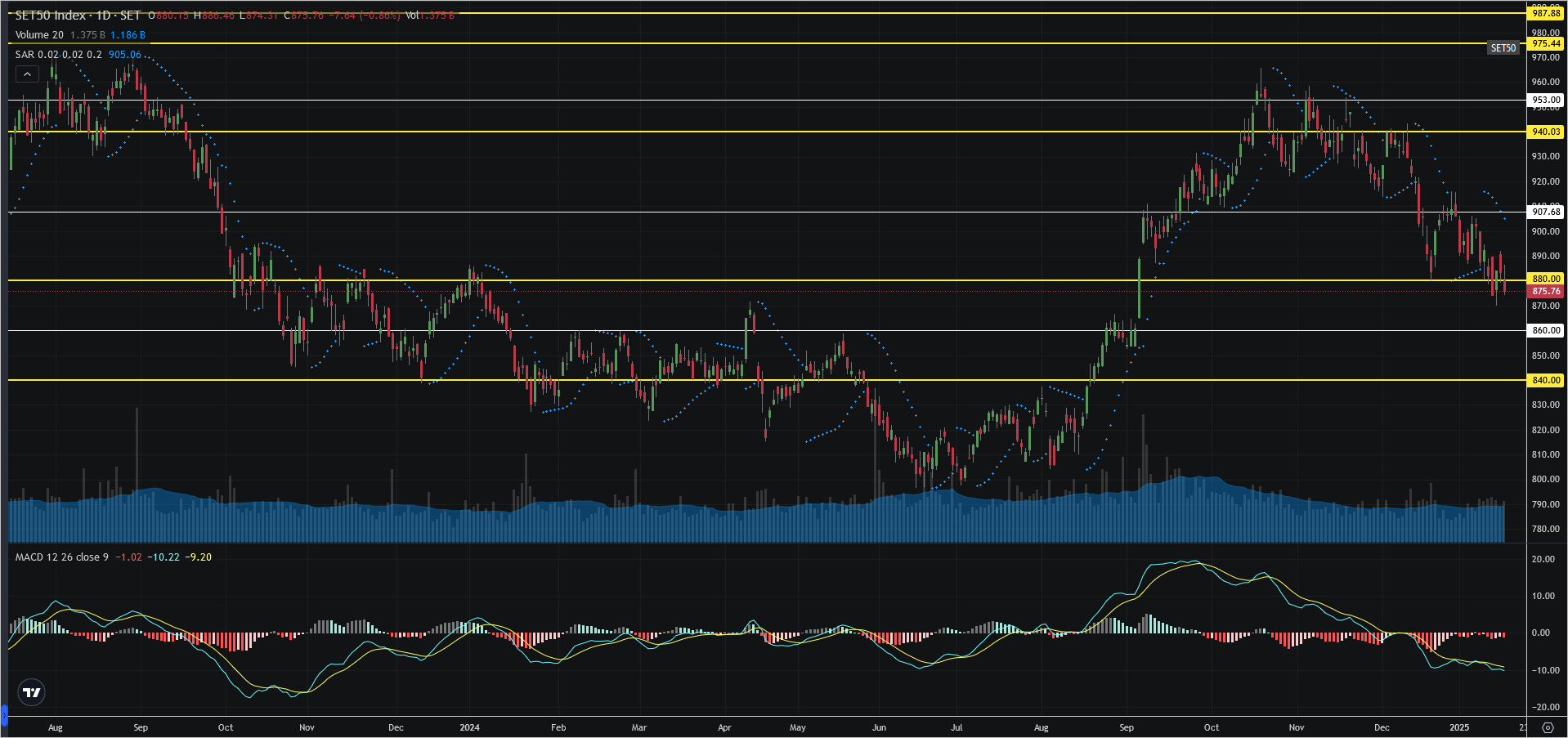
Task: Click the blue 905.06 SAR value
Action: point(125,55)
